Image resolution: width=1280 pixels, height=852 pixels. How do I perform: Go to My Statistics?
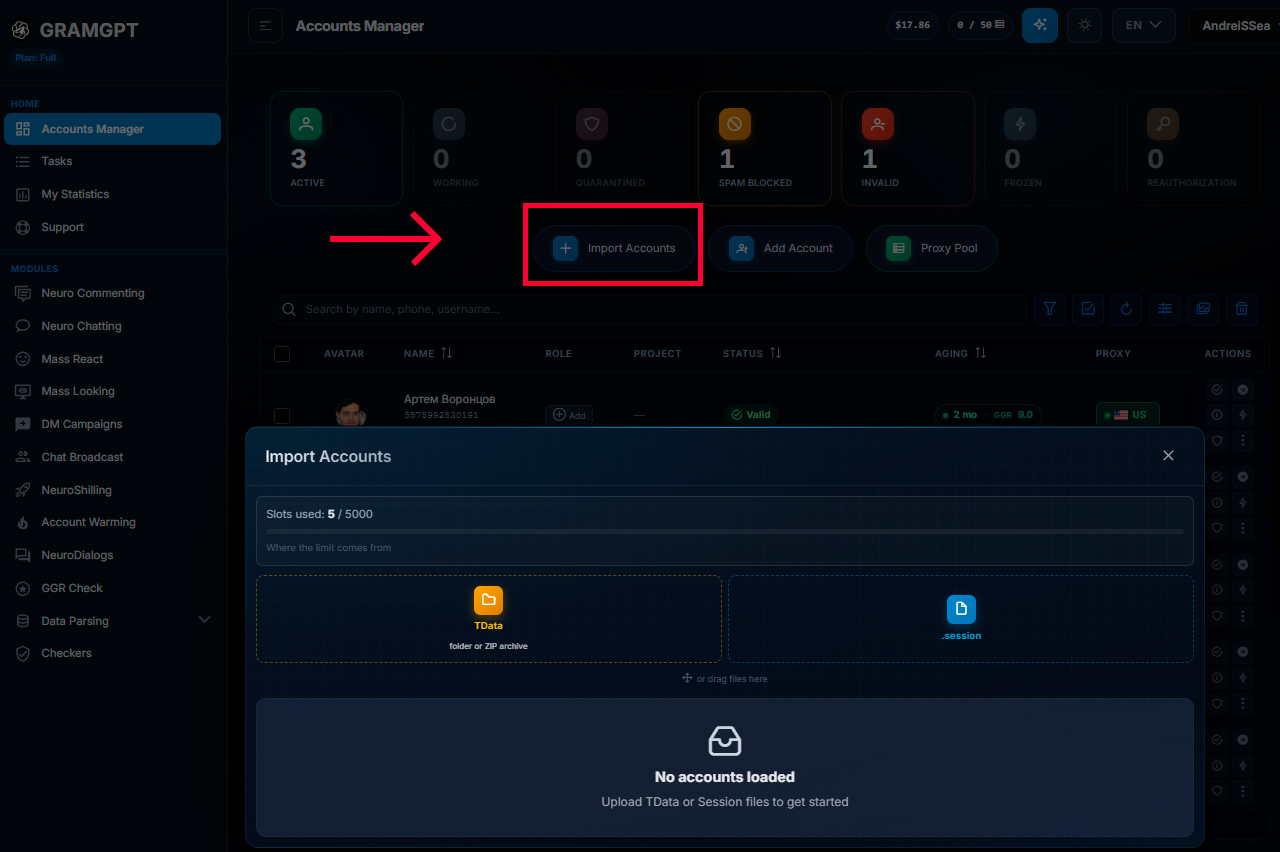113,194
